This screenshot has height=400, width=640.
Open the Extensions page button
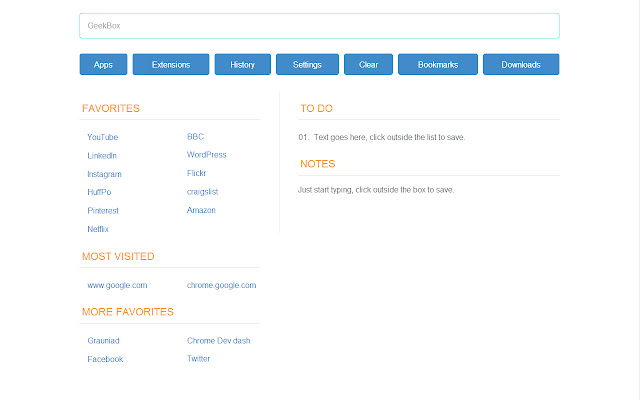click(x=171, y=64)
